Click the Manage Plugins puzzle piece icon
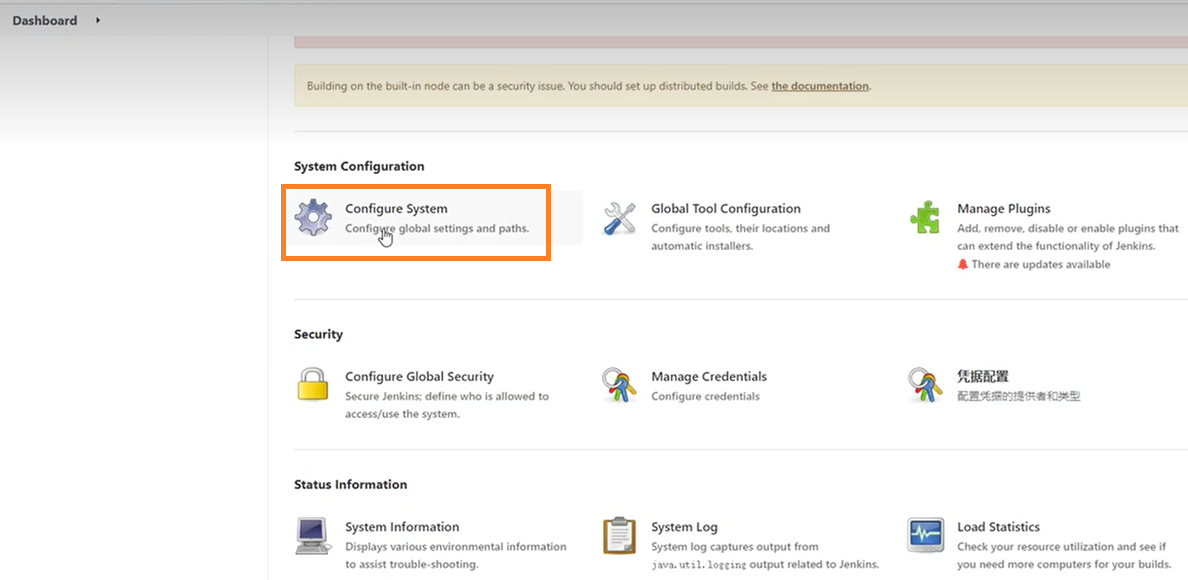The width and height of the screenshot is (1188, 580). coord(925,217)
